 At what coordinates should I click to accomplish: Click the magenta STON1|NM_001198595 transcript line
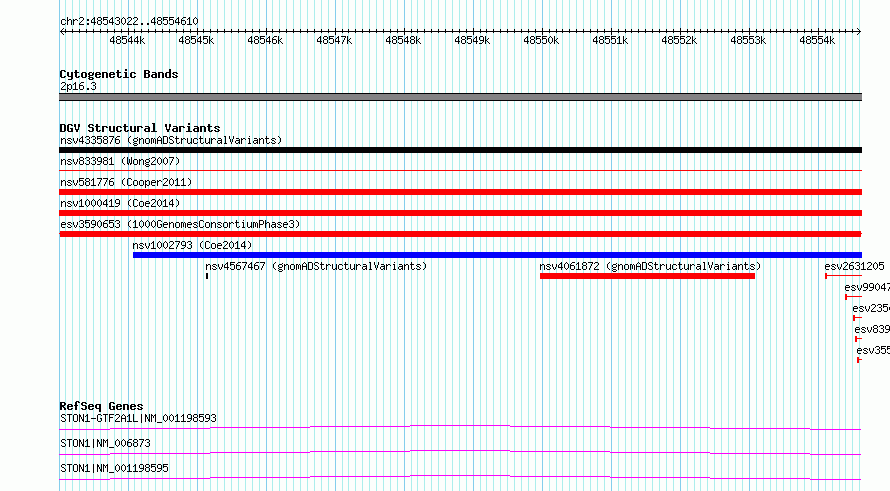(x=460, y=477)
